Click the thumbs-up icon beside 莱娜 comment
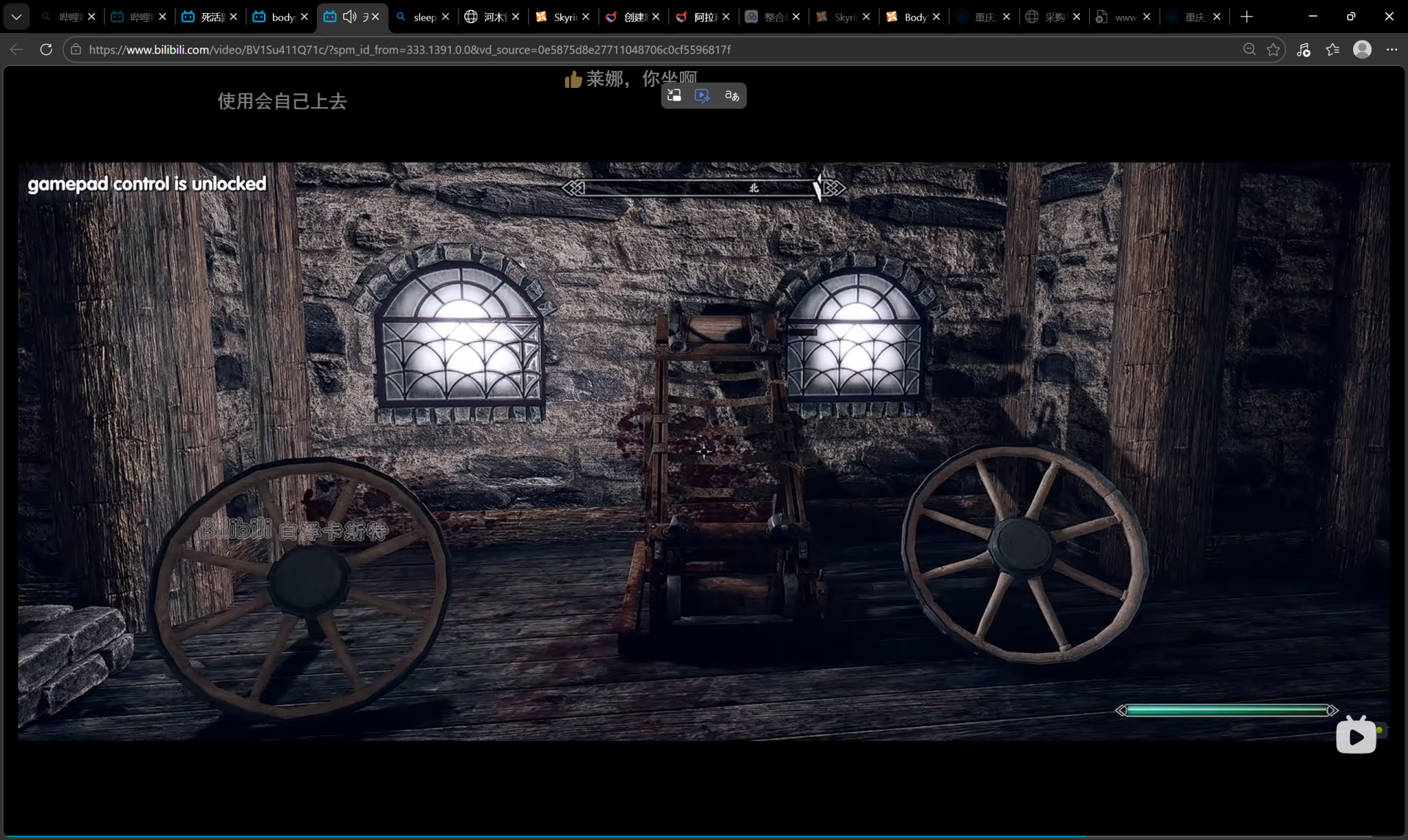This screenshot has height=840, width=1408. [573, 79]
